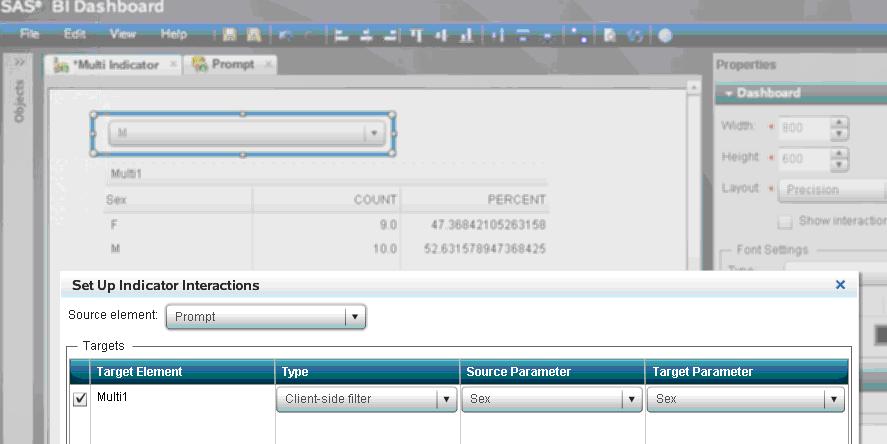The width and height of the screenshot is (887, 444).
Task: Switch to the Prompt tab
Action: [x=230, y=65]
